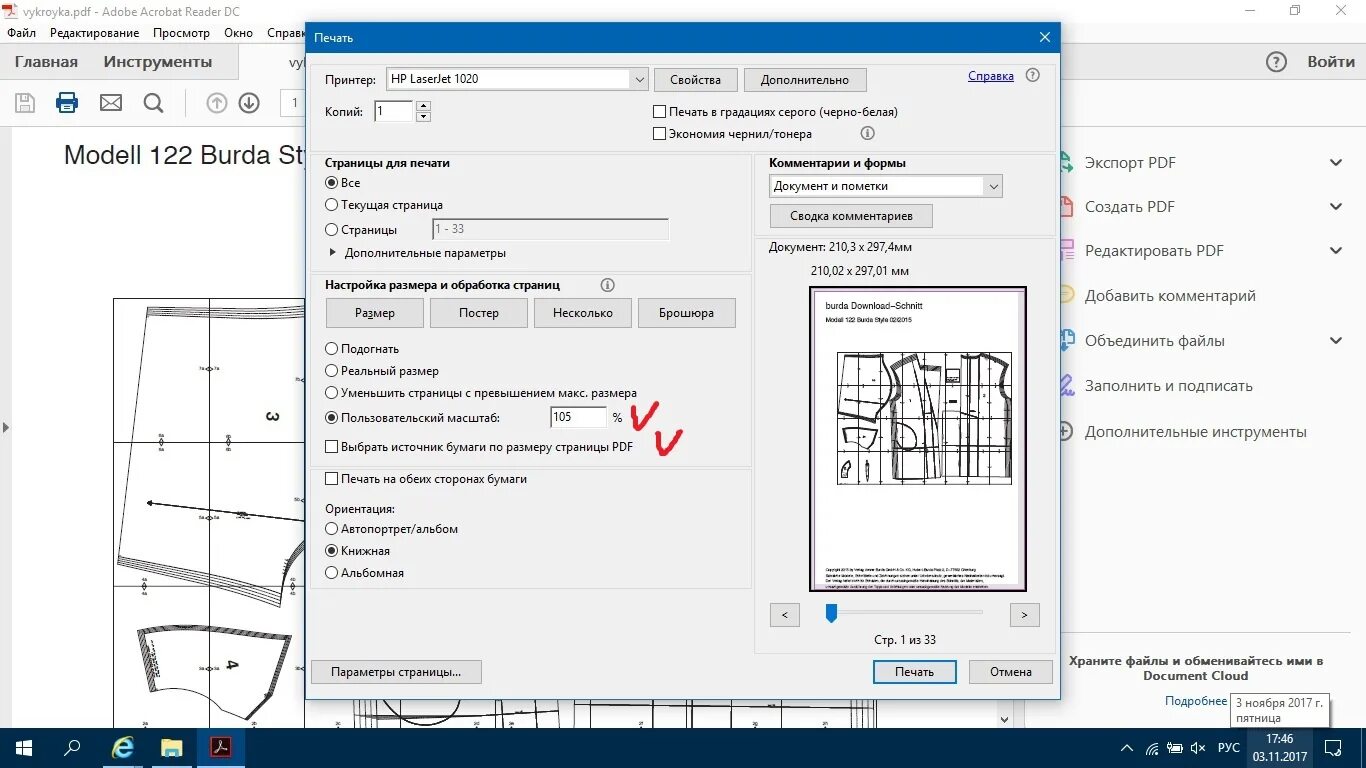The width and height of the screenshot is (1366, 768).
Task: Click Постер sizing button
Action: 479,313
